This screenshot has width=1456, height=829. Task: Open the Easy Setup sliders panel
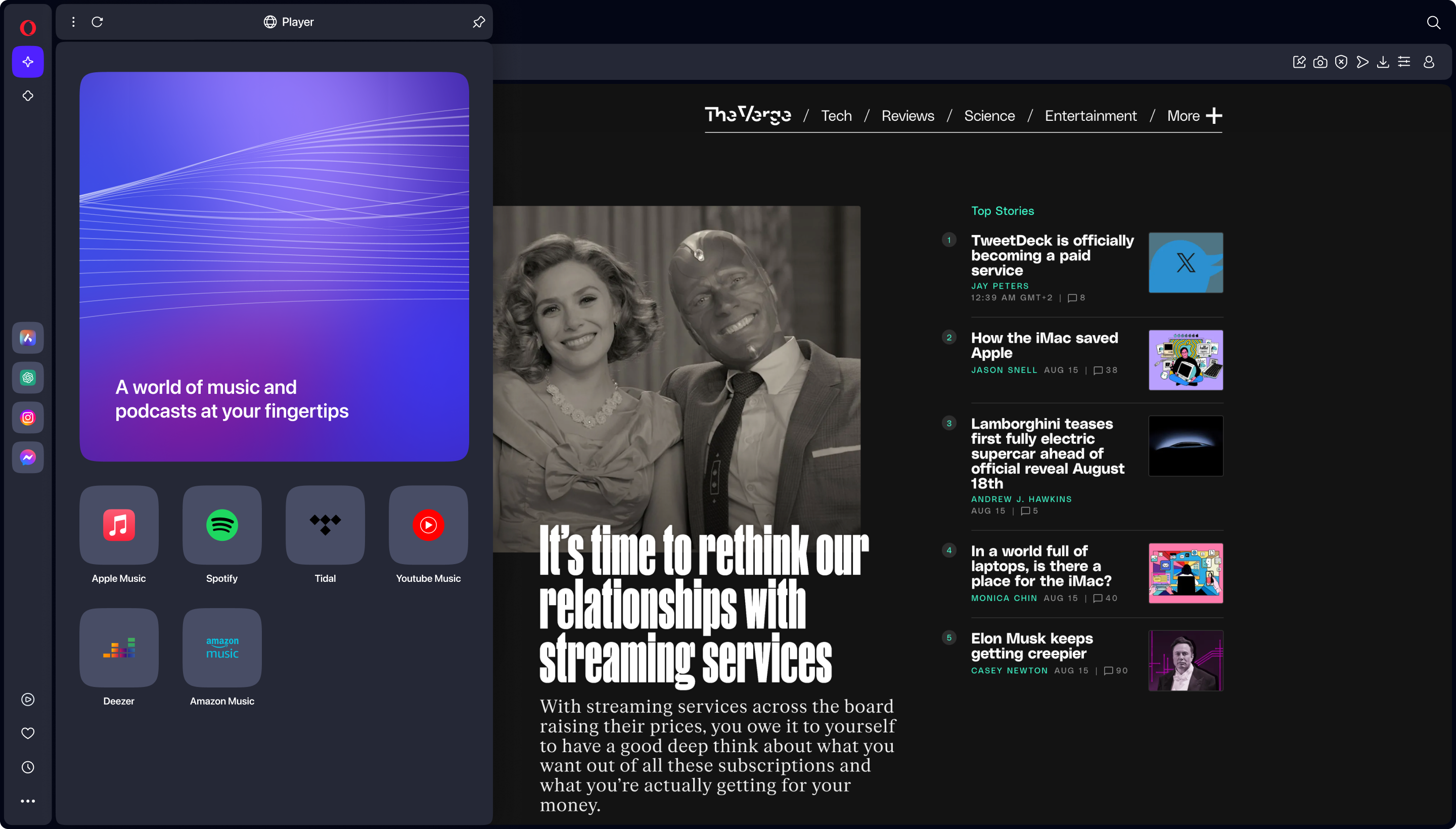(x=1404, y=62)
